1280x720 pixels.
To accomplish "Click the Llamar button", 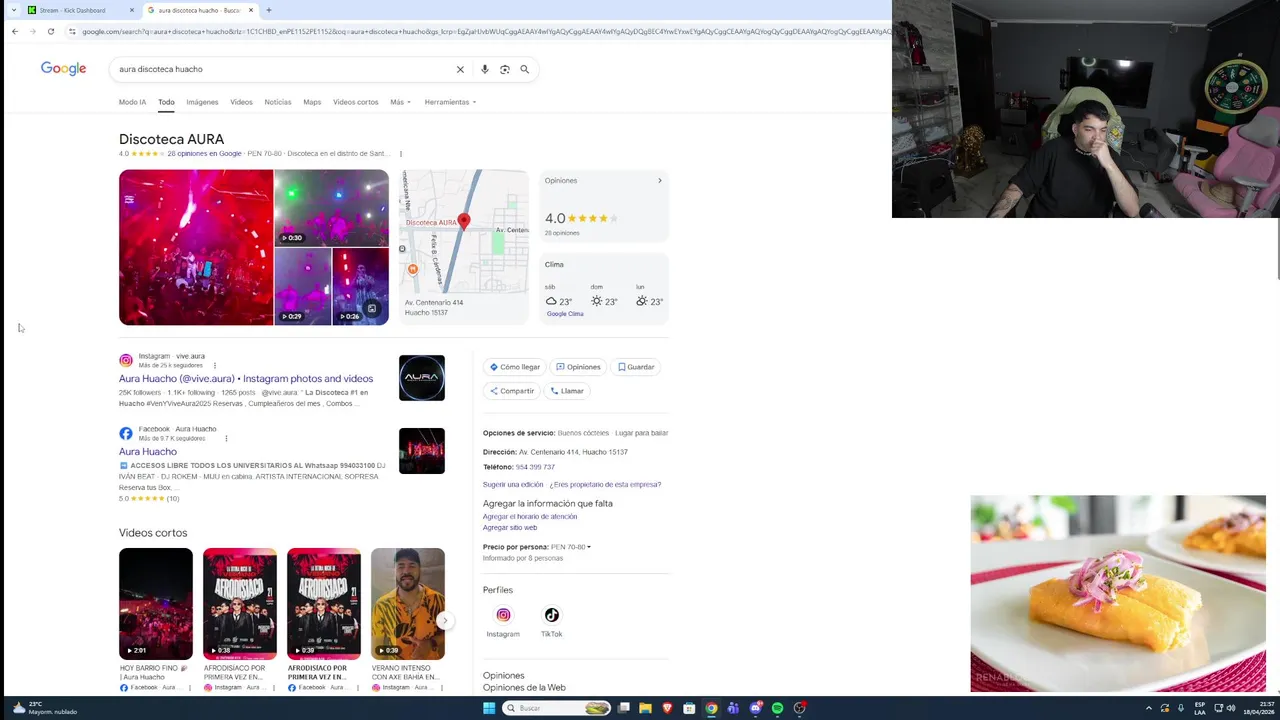I will (566, 391).
